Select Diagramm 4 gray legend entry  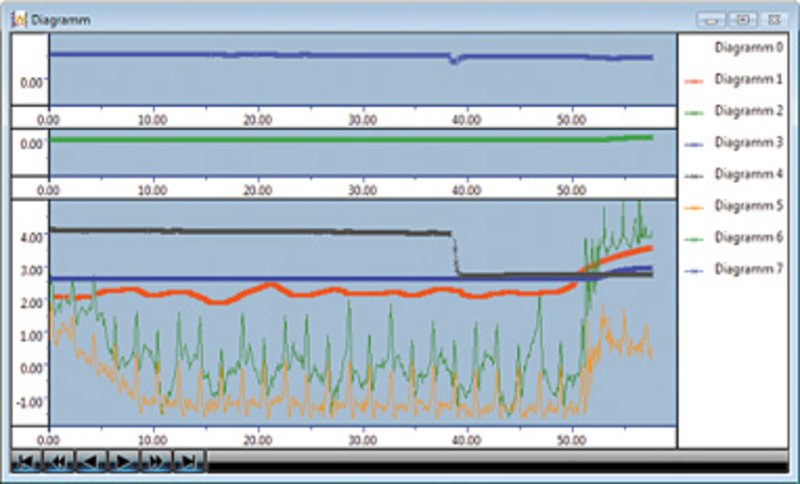[733, 174]
